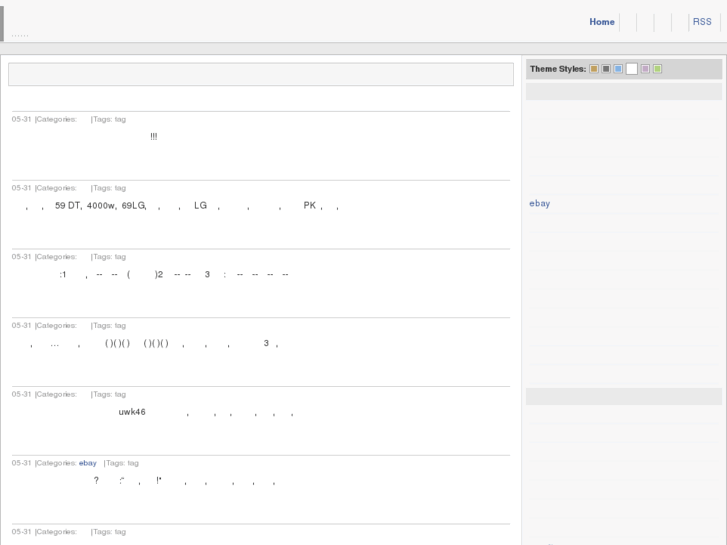This screenshot has width=727, height=545.
Task: Pick the dark gray theme style swatch
Action: [x=606, y=69]
